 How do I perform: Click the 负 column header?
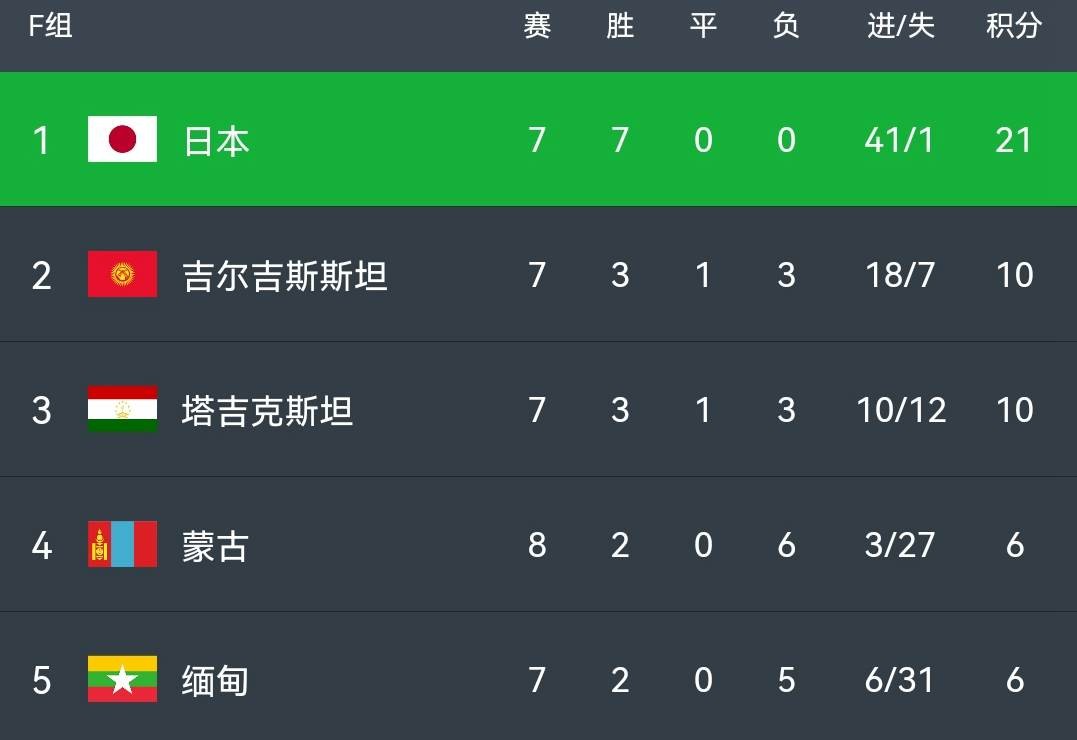click(786, 26)
